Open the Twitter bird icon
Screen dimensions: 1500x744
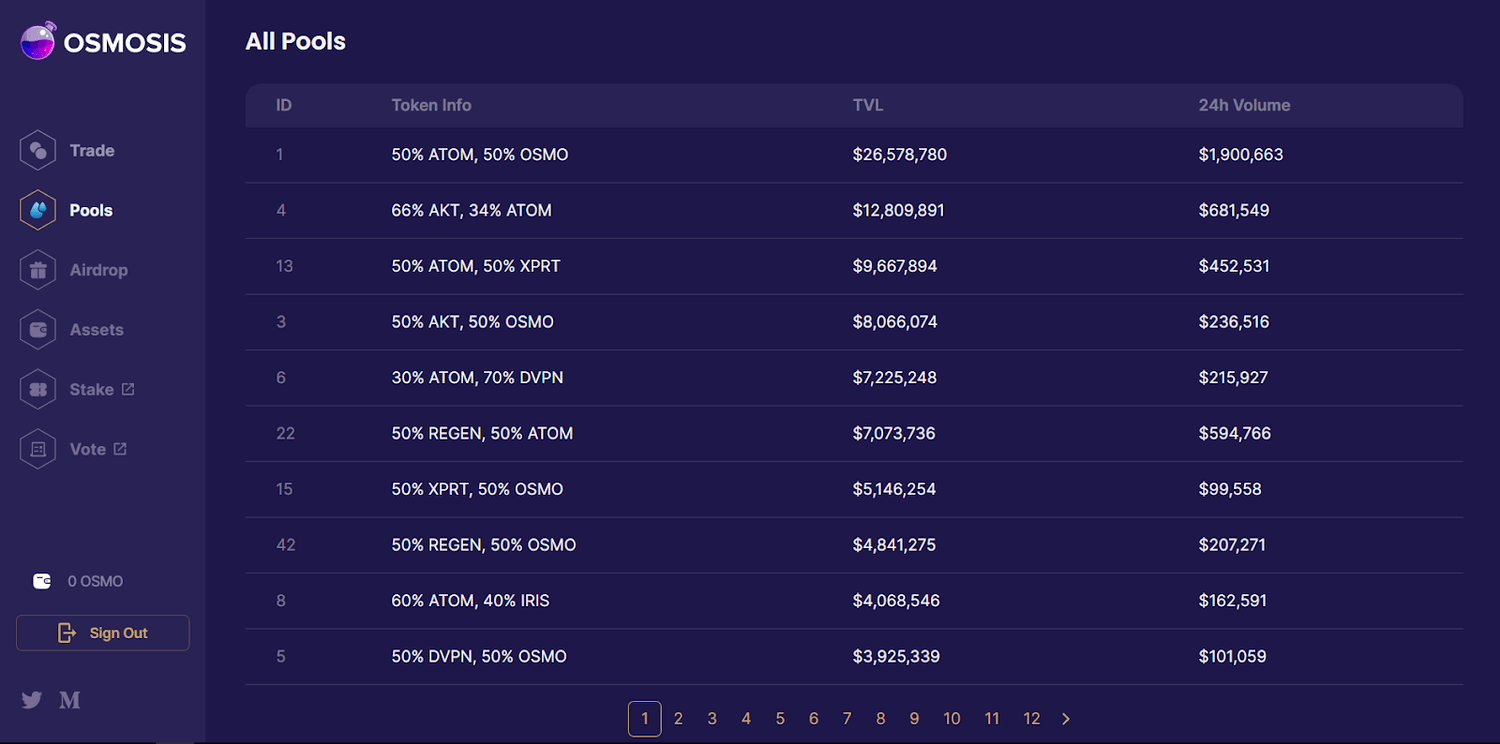point(32,700)
